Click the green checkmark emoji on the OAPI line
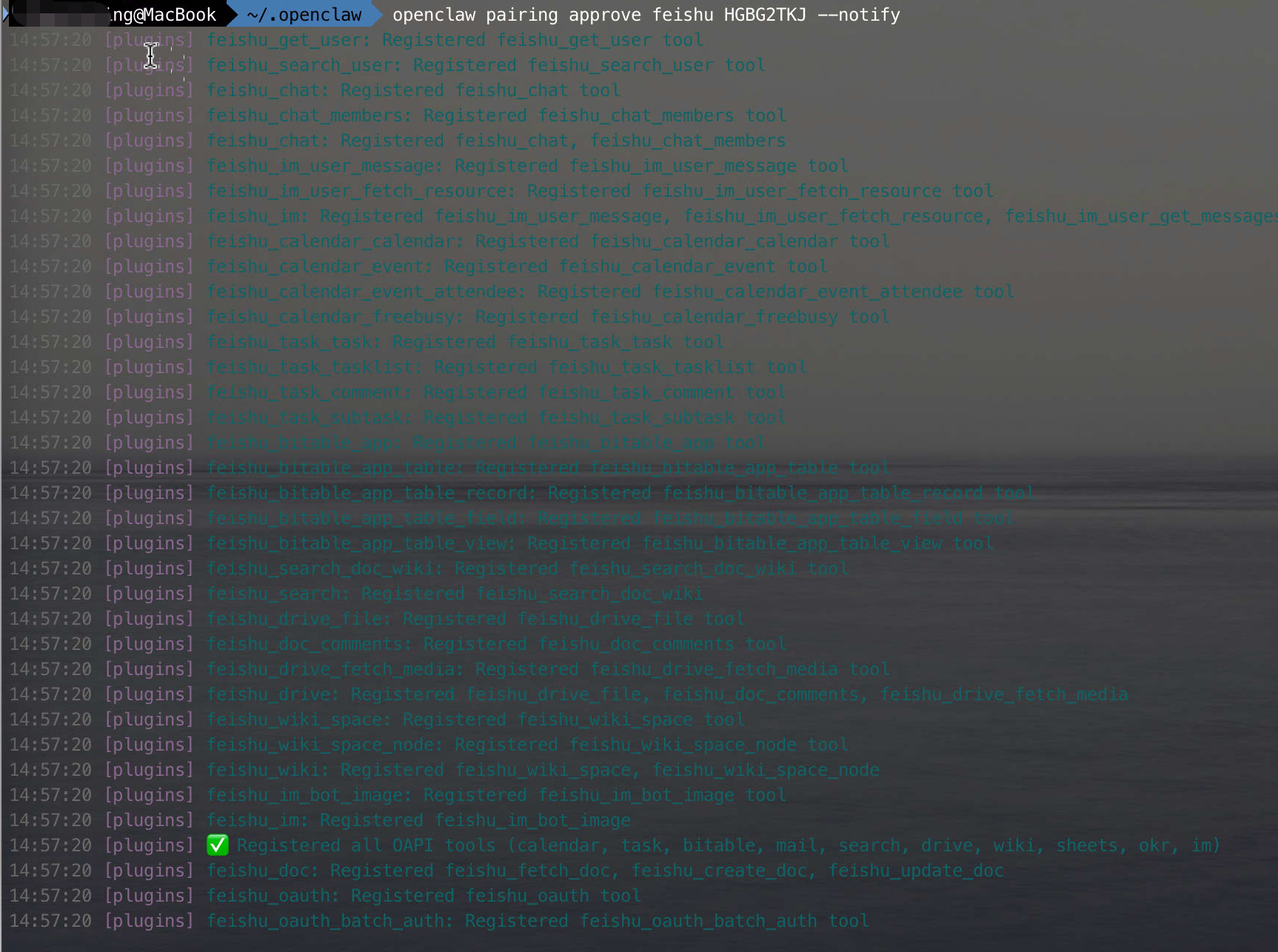Image resolution: width=1278 pixels, height=952 pixels. tap(218, 845)
